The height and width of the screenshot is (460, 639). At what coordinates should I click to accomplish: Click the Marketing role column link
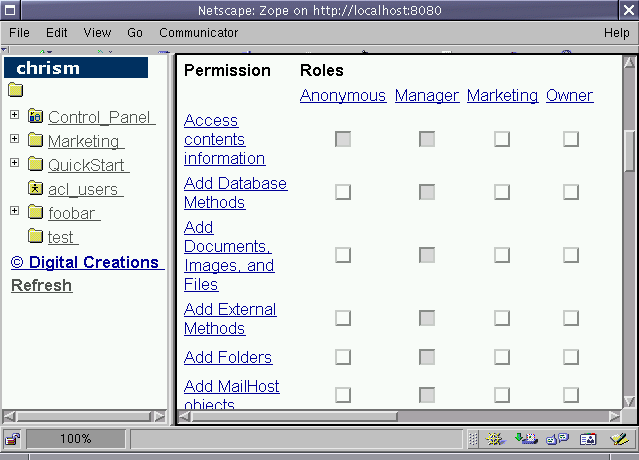pyautogui.click(x=502, y=95)
